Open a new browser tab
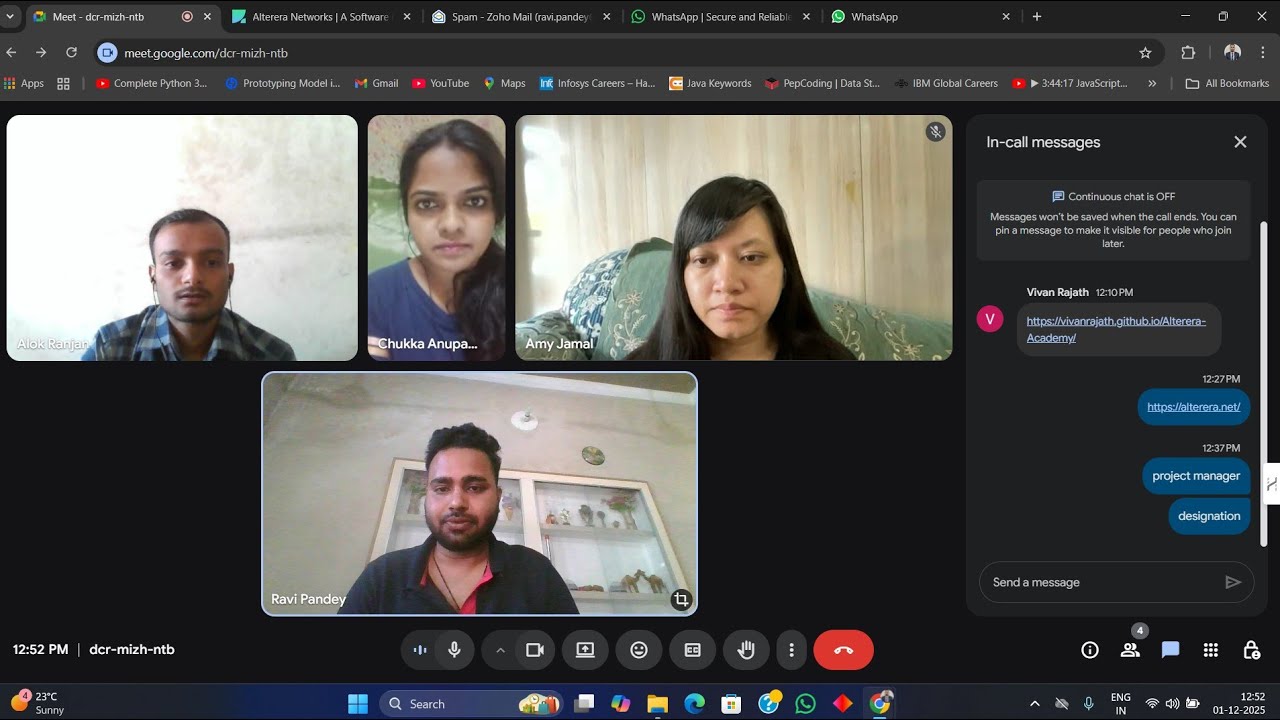 [1037, 17]
